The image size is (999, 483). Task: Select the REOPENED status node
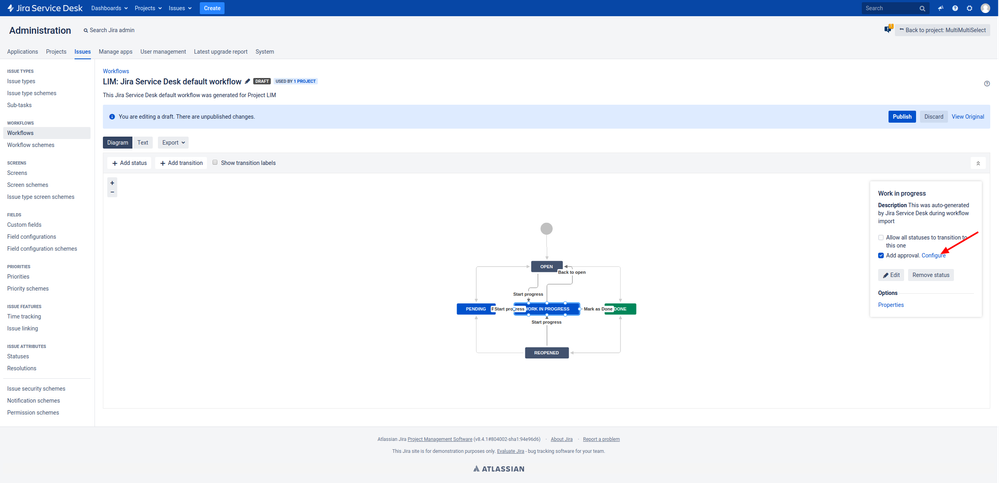(547, 352)
